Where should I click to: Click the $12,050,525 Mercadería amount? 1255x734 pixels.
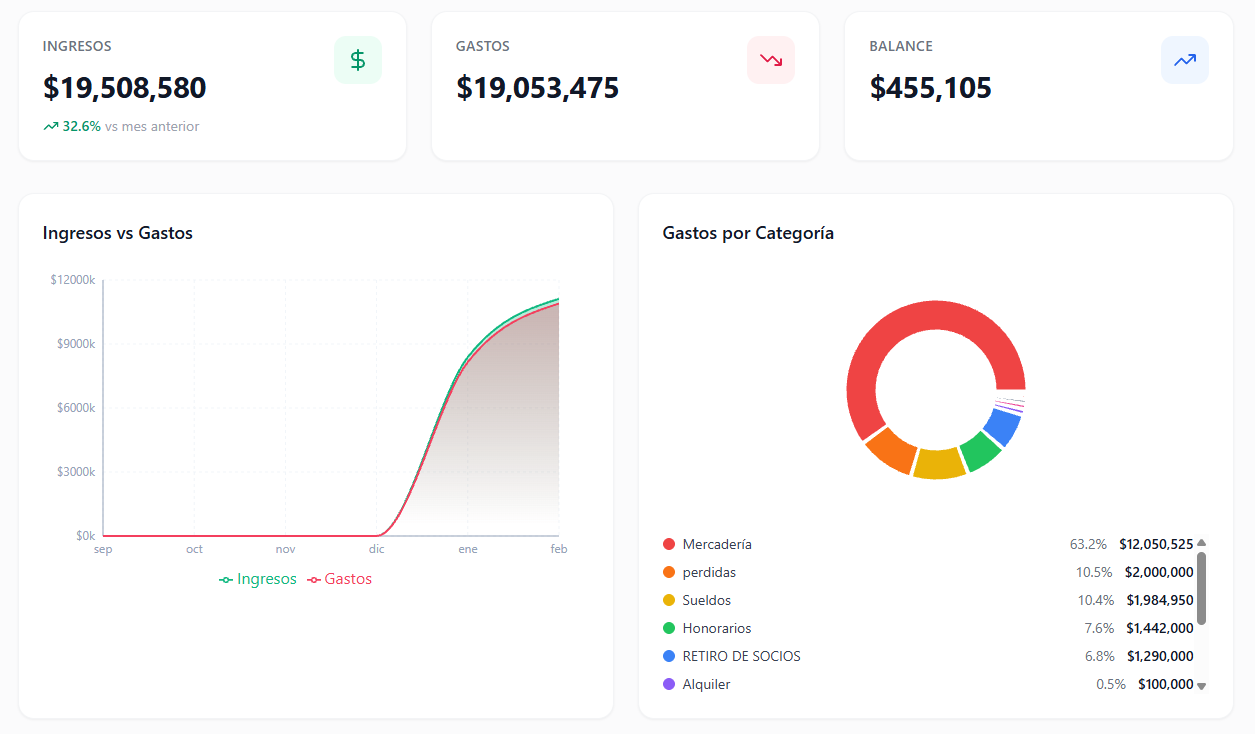coord(1156,544)
